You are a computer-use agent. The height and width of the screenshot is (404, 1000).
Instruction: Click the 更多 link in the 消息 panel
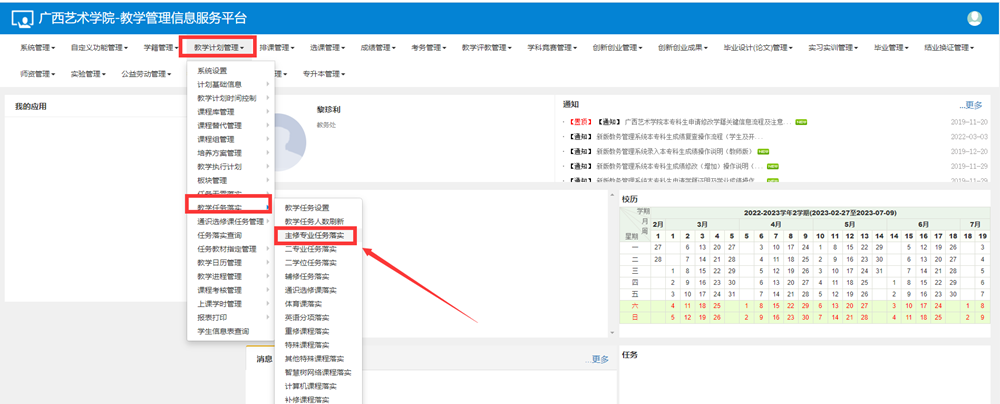[597, 359]
